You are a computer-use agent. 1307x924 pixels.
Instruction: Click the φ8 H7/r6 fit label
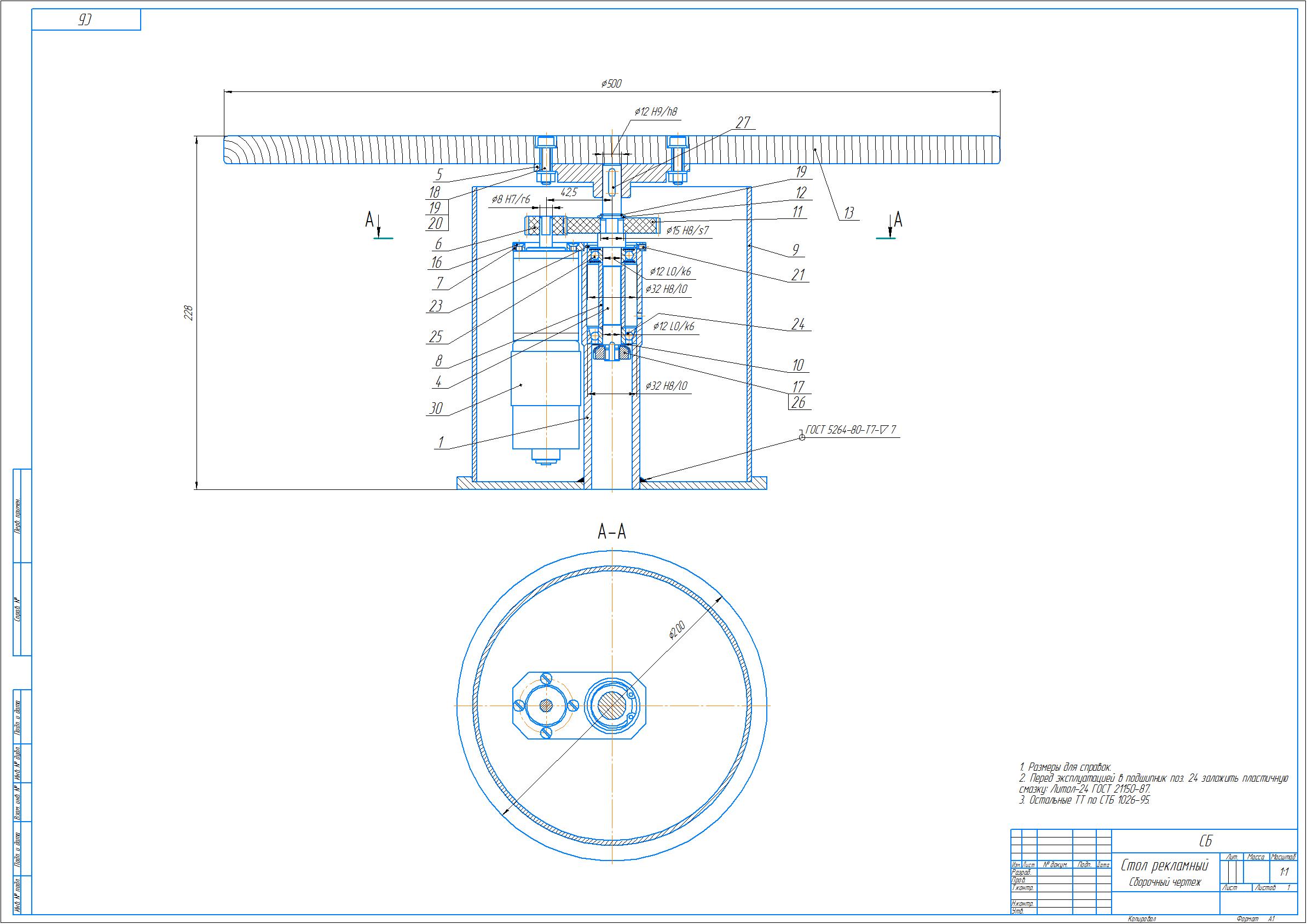[511, 199]
